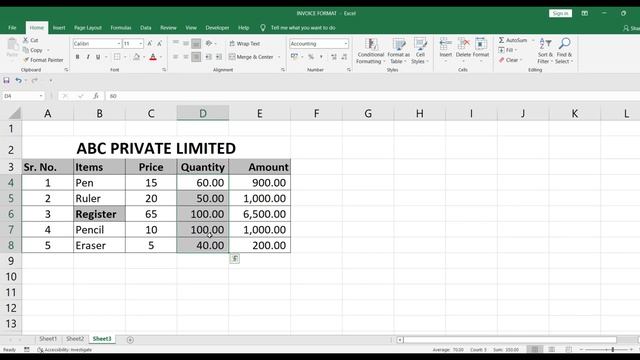Switch to the Data ribbon tab
640x360 pixels.
[146, 28]
